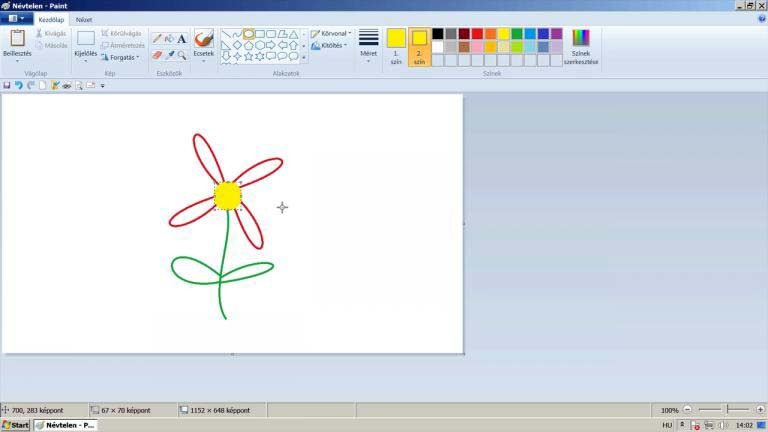Activate the 2. szín color selector
This screenshot has height=432, width=768.
click(419, 45)
